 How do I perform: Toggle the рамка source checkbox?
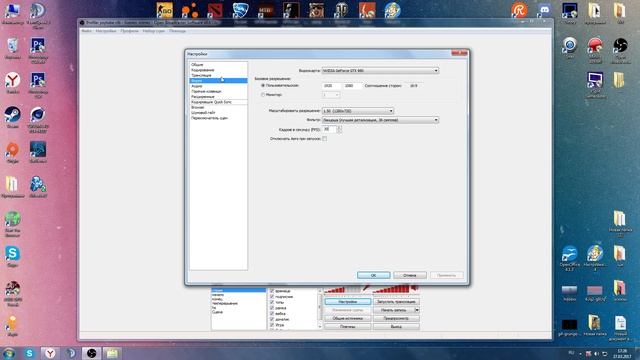pos(272,308)
